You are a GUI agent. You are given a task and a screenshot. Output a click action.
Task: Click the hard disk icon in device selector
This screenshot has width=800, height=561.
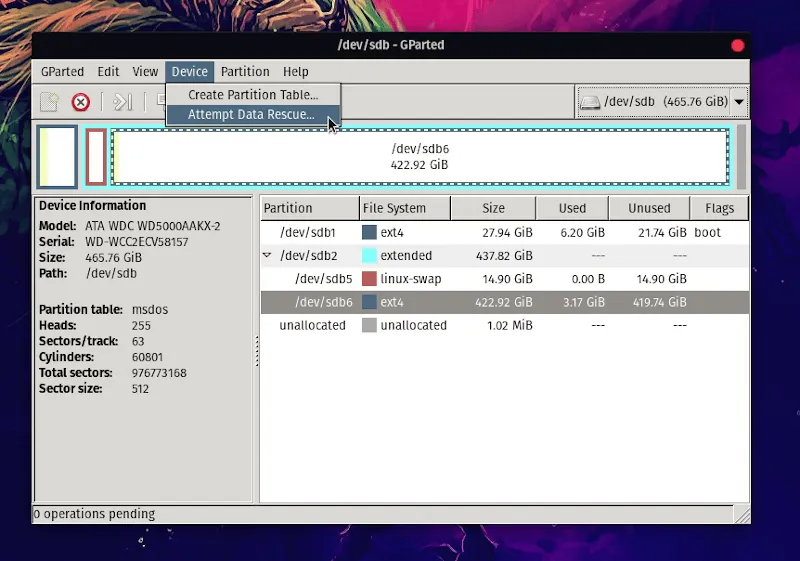coord(591,102)
